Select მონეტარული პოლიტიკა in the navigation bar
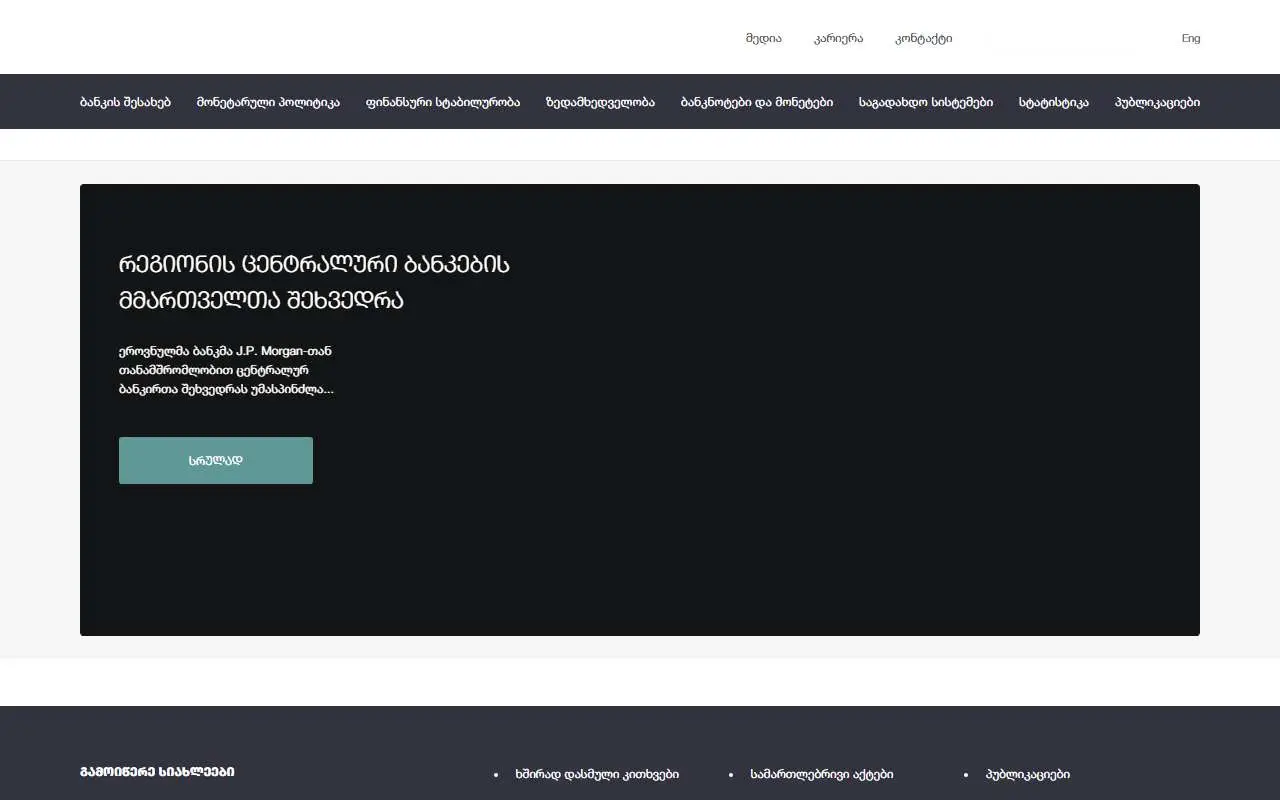 tap(268, 102)
